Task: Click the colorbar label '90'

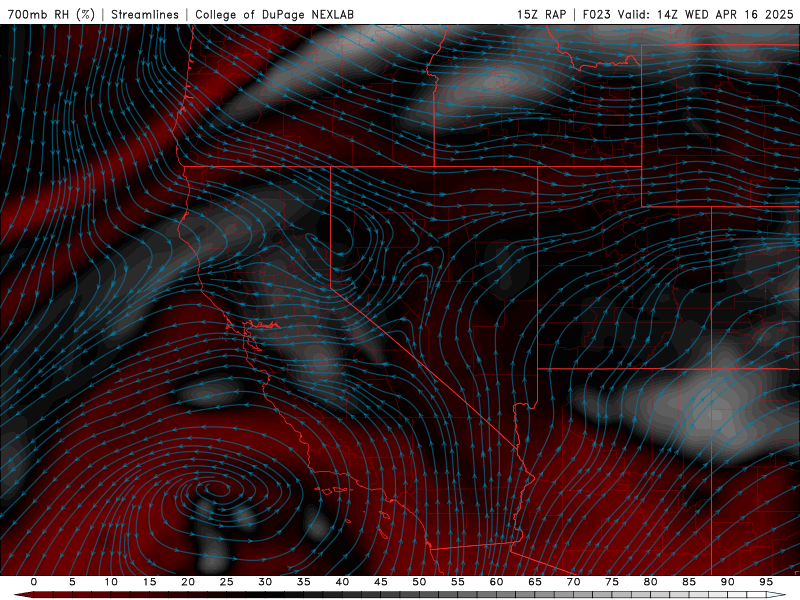Action: point(727,582)
